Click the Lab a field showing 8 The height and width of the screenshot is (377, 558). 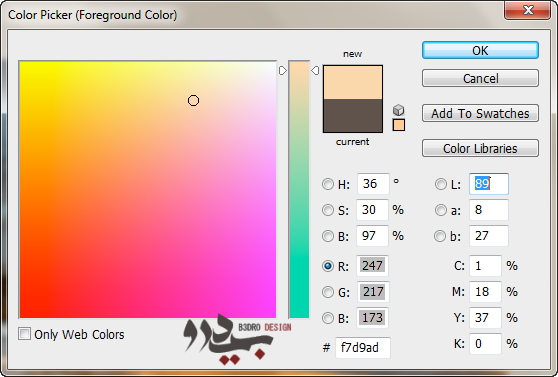coord(489,210)
